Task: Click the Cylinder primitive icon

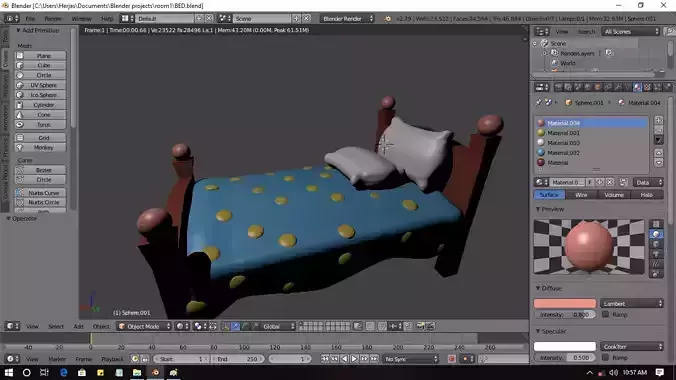Action: tap(20, 105)
